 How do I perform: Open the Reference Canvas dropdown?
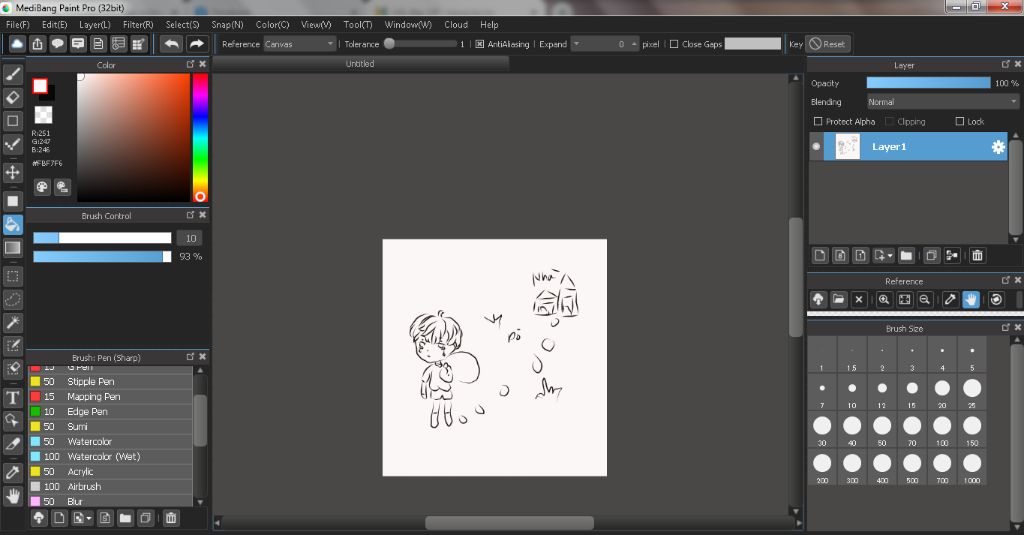[x=299, y=44]
